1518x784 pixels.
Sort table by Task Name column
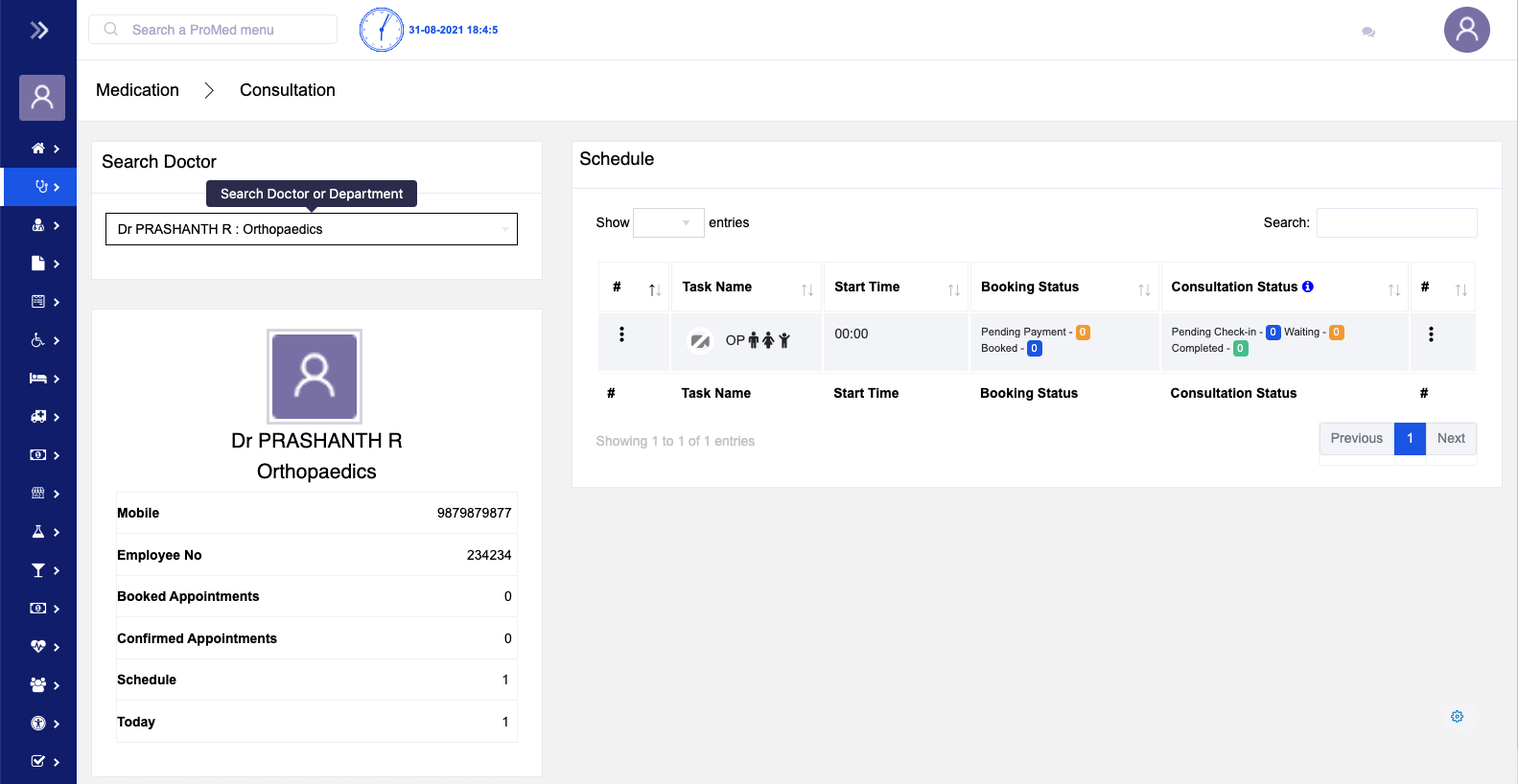746,288
